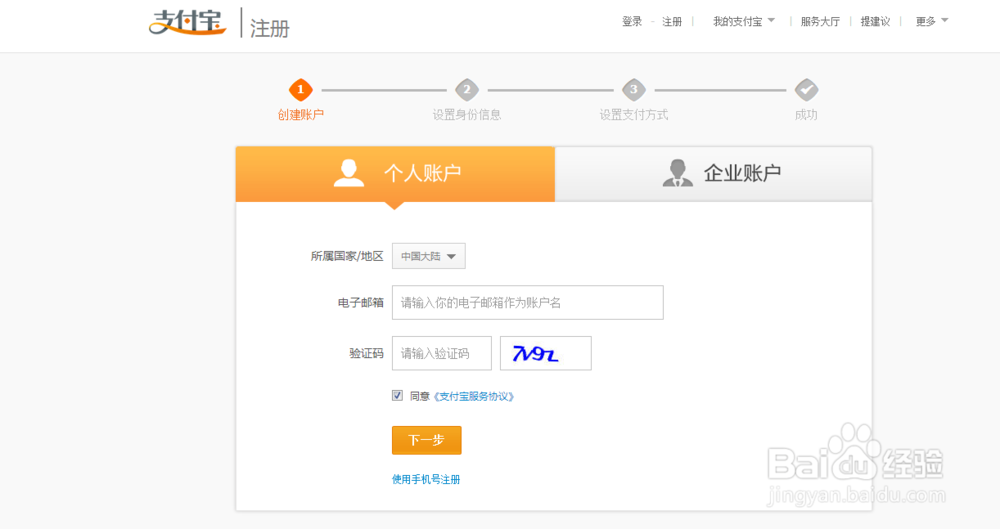Click the 电子邮箱 field label
This screenshot has height=529, width=1000.
pos(361,302)
